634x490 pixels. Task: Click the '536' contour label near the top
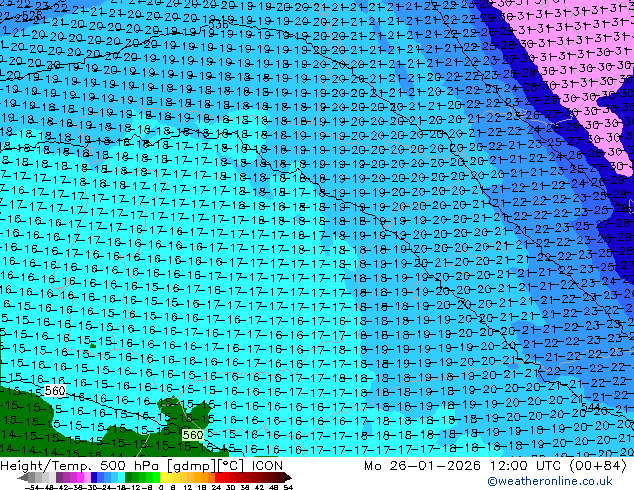219,25
